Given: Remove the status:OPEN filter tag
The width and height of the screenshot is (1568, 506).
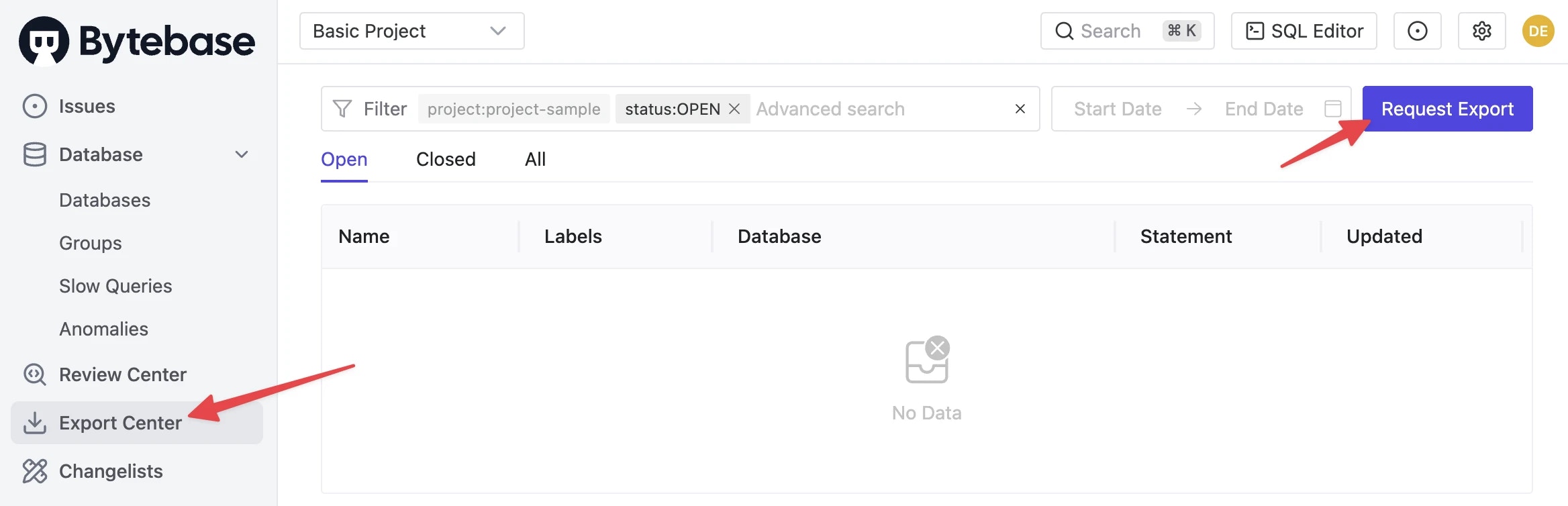Looking at the screenshot, I should 734,109.
